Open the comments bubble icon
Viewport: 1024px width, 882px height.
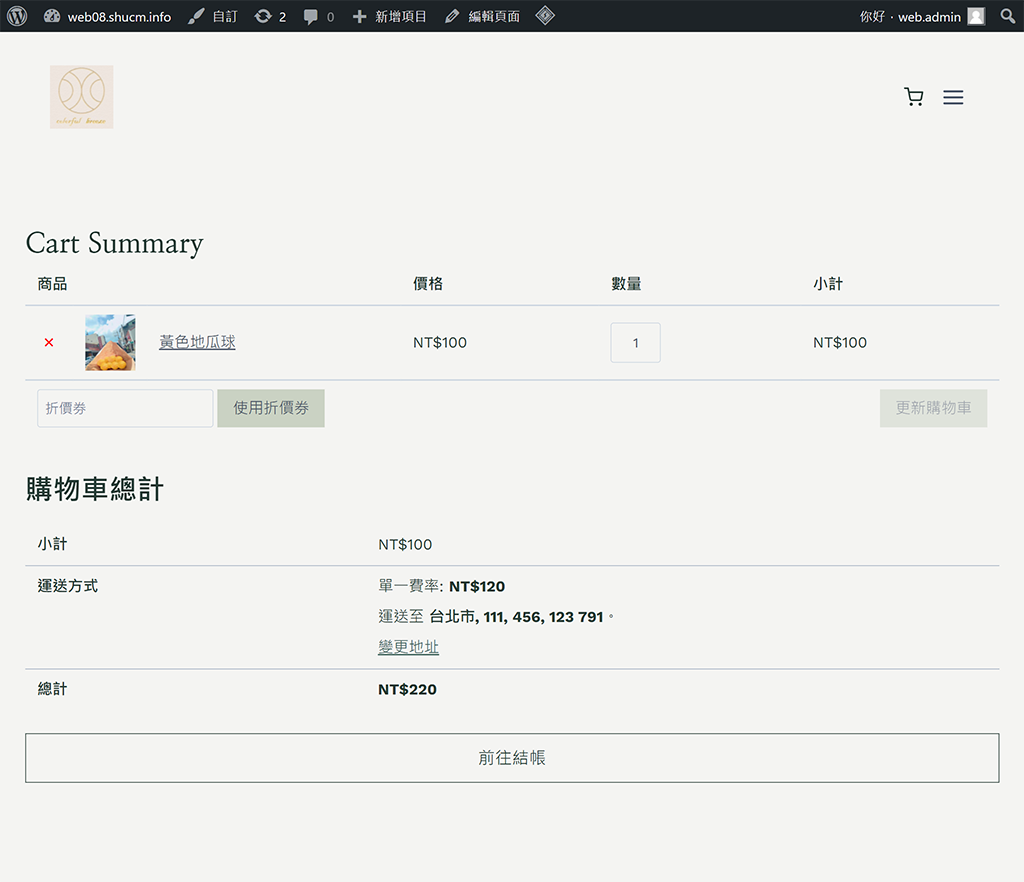(x=319, y=16)
